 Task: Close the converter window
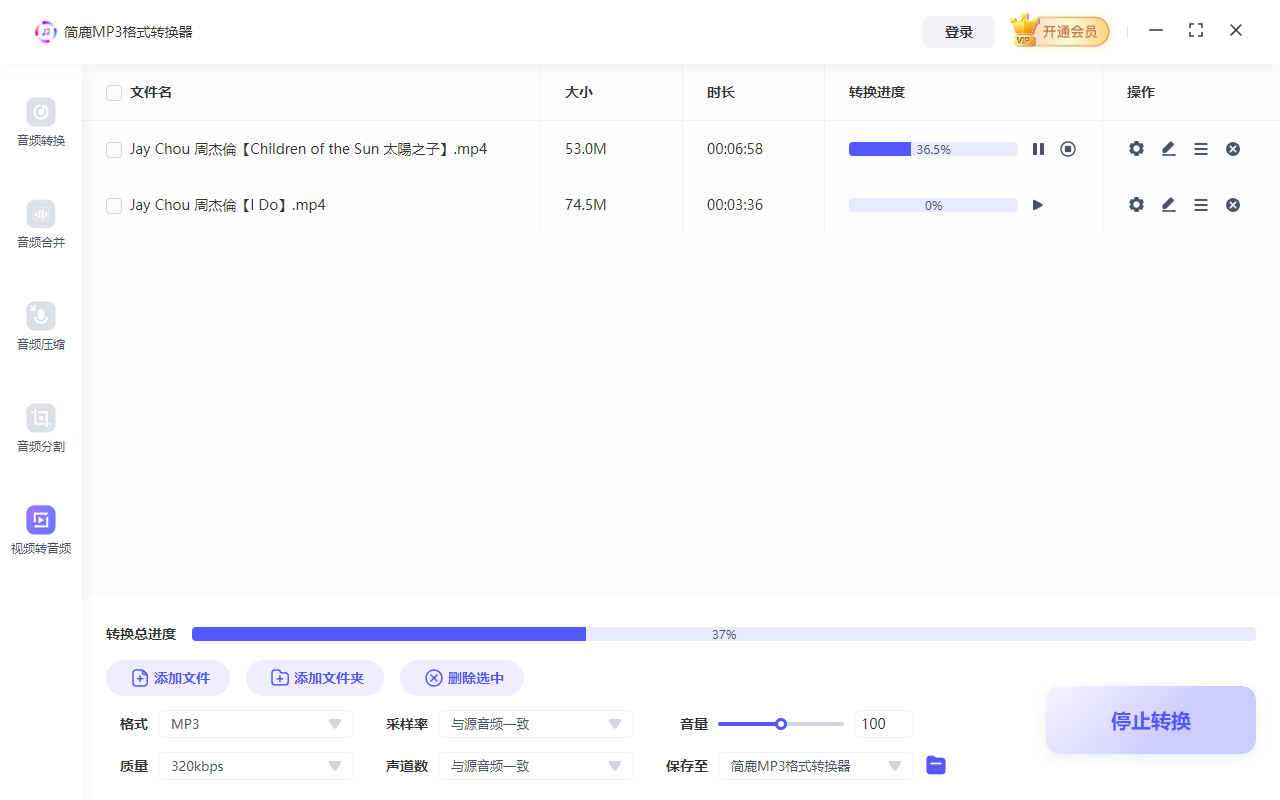click(x=1236, y=30)
